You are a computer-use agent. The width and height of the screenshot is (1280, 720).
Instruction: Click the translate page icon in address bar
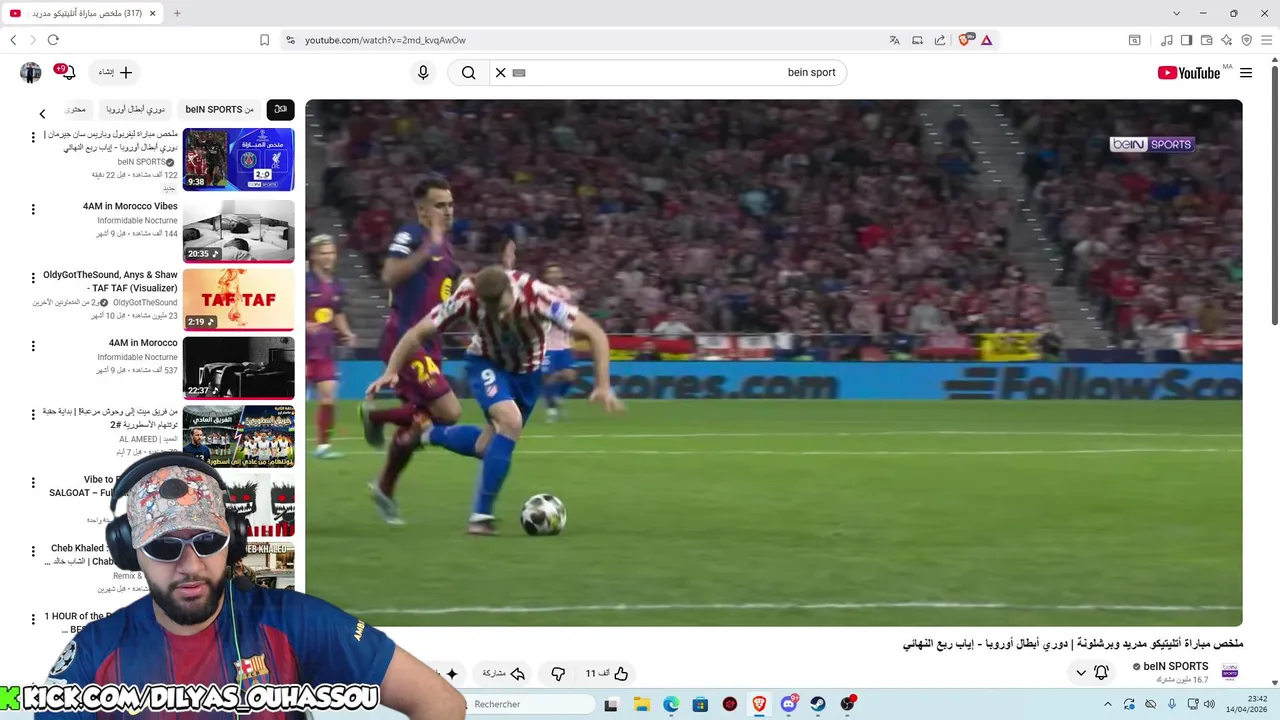pos(894,40)
